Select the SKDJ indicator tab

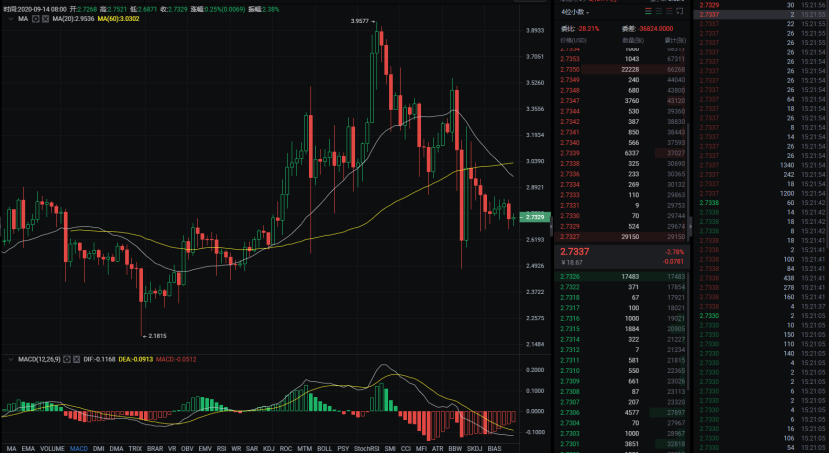coord(475,449)
